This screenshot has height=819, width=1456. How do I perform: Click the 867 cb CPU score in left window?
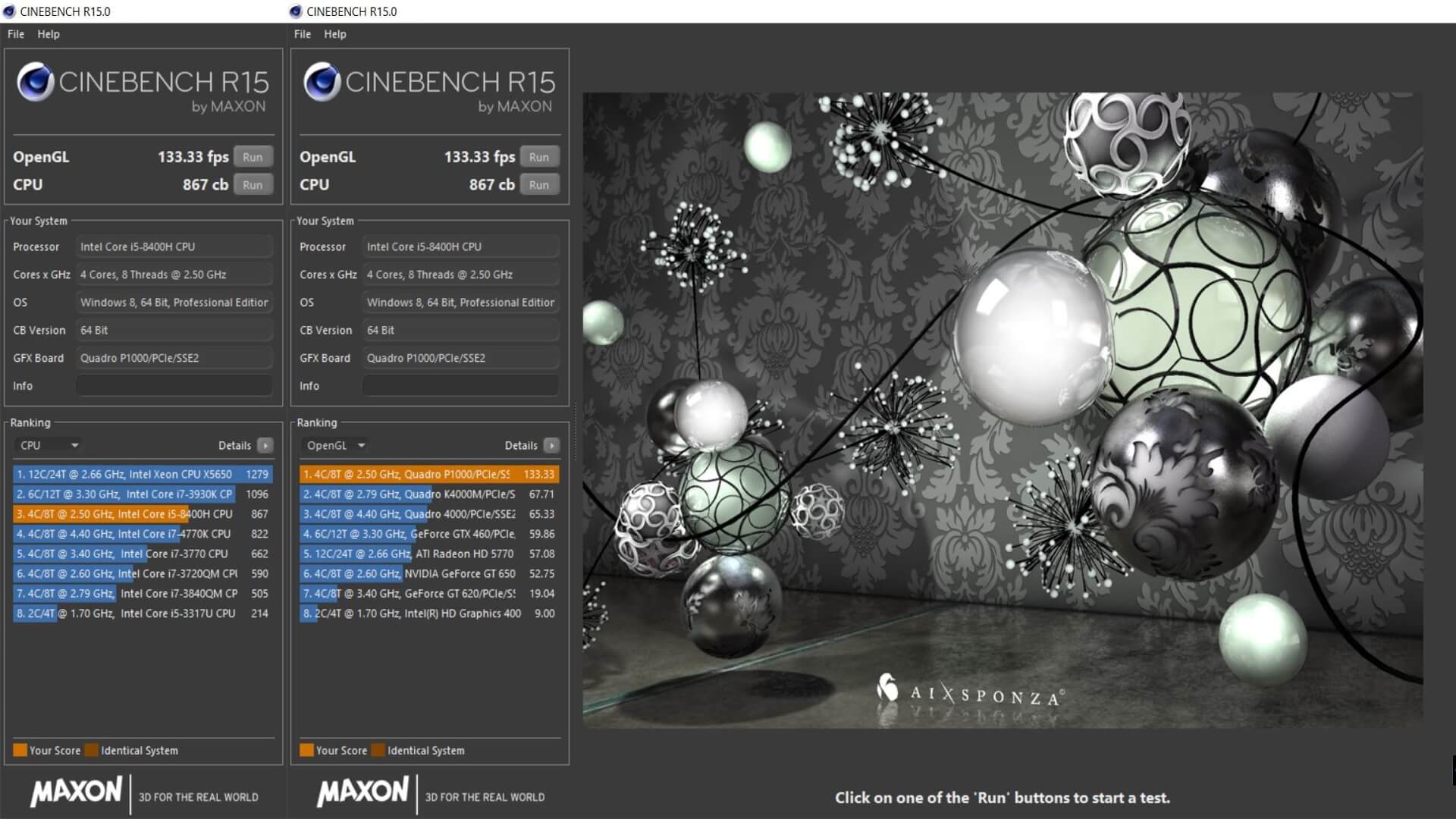coord(205,184)
